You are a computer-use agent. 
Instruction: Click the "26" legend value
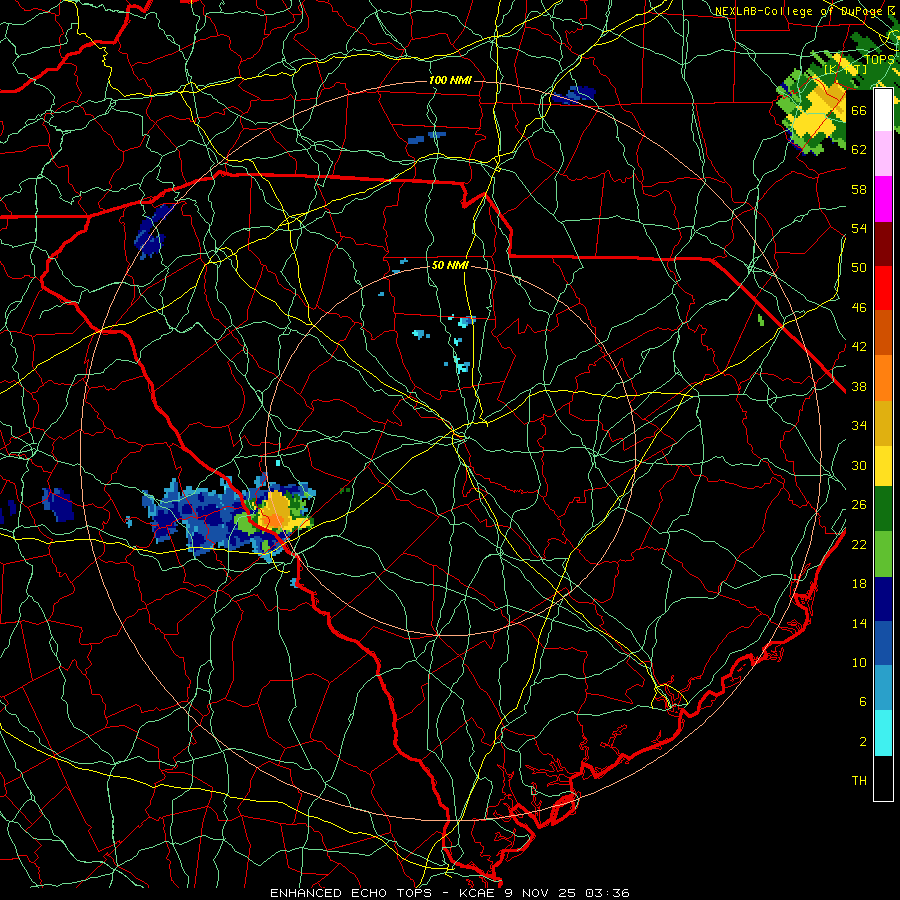(859, 505)
